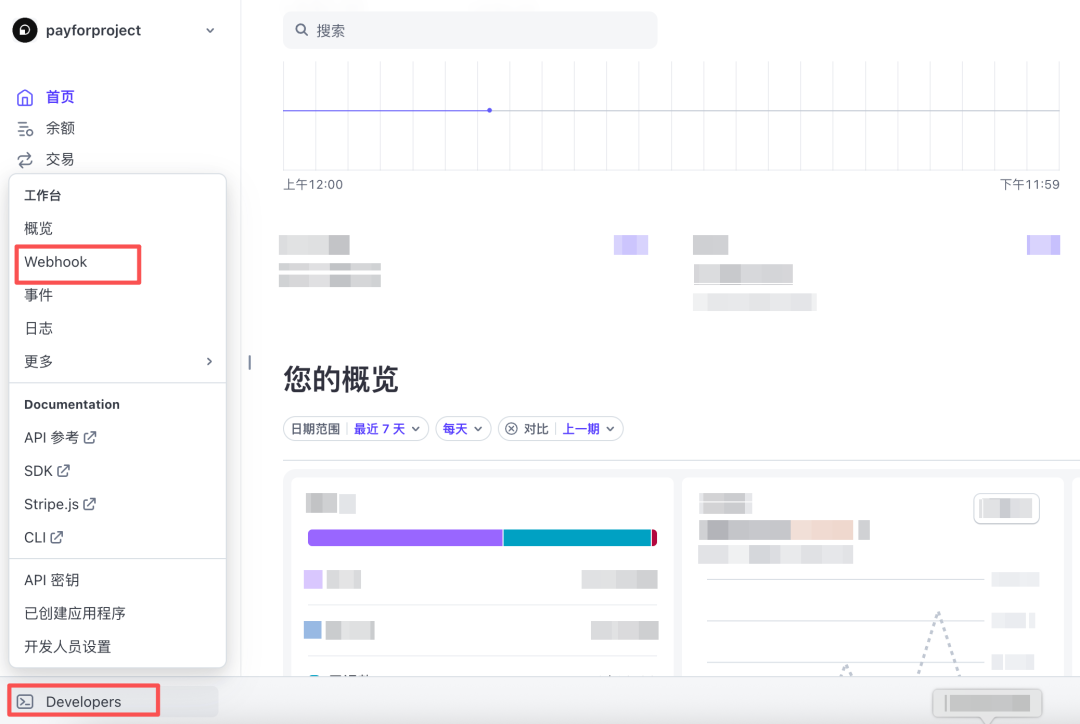Screen dimensions: 1080x724
Task: Select the 余额 balance icon
Action: 26,128
